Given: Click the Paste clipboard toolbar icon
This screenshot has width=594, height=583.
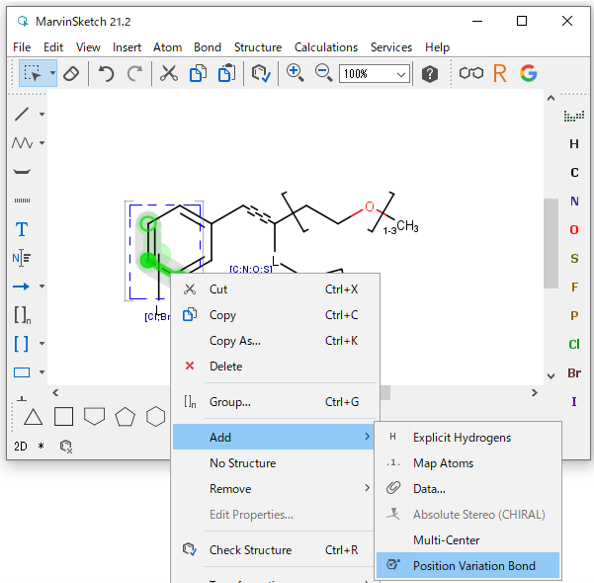Looking at the screenshot, I should point(227,73).
